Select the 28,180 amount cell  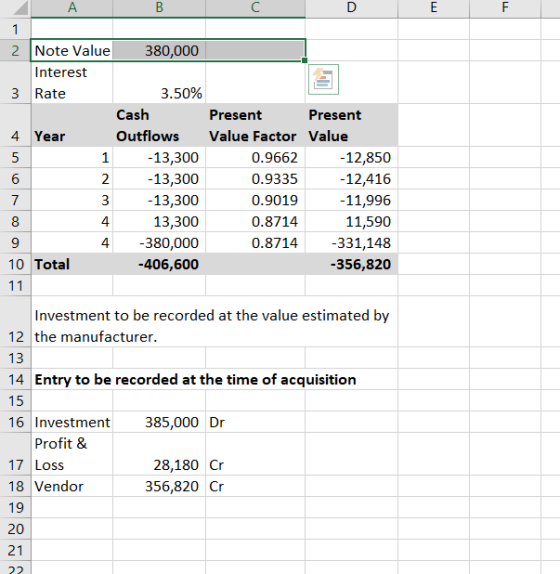(x=159, y=454)
